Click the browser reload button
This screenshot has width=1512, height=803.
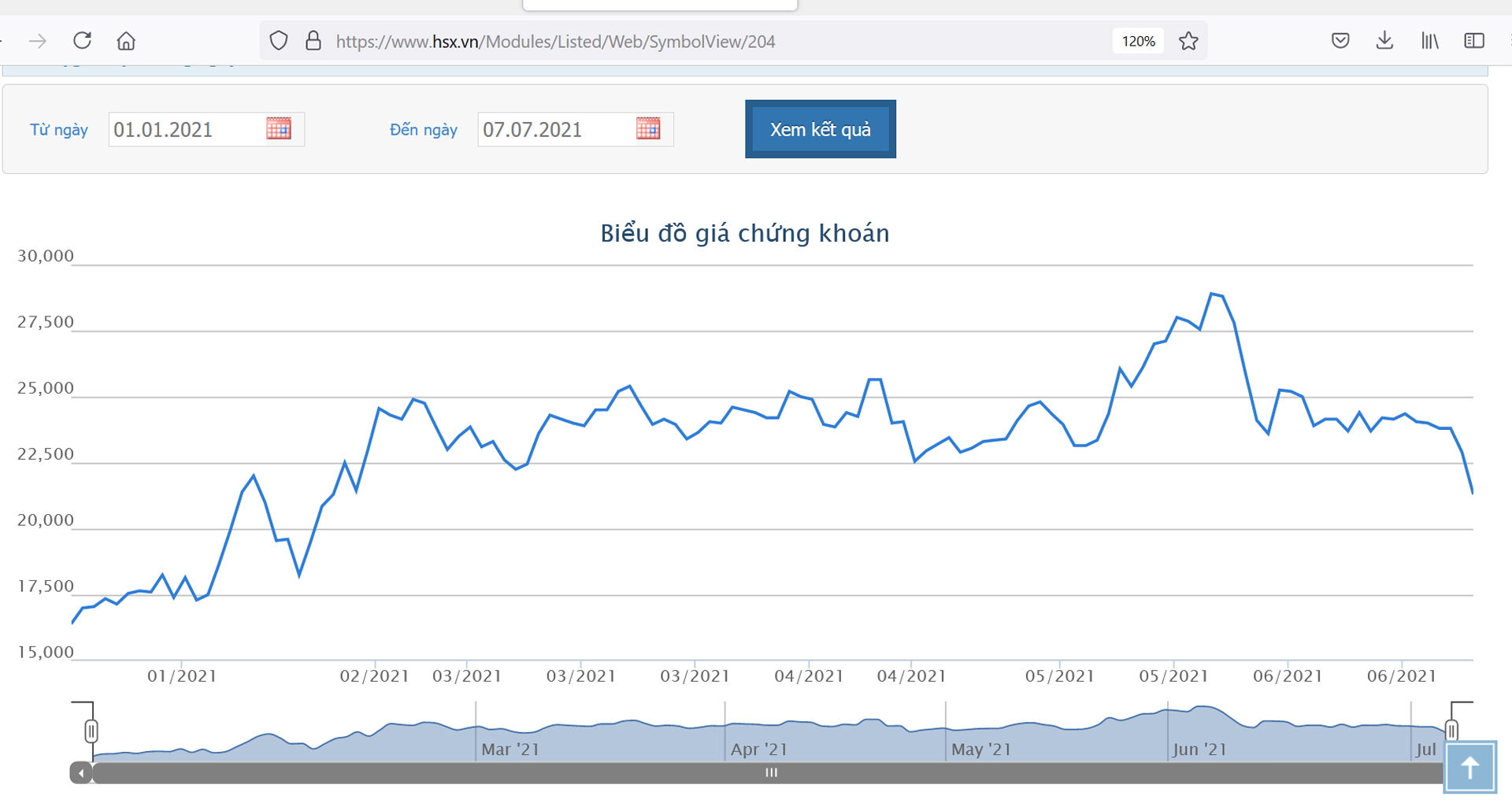(x=83, y=41)
